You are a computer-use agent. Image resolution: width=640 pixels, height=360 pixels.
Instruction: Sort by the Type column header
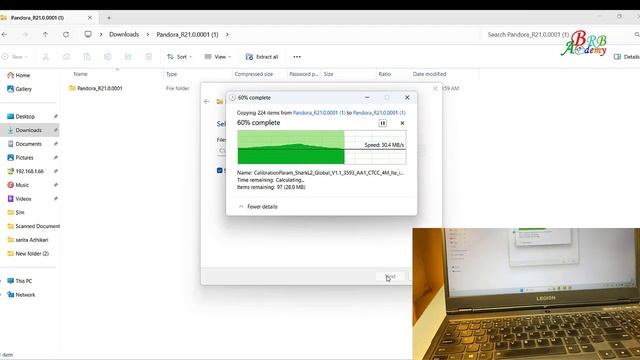[171, 74]
